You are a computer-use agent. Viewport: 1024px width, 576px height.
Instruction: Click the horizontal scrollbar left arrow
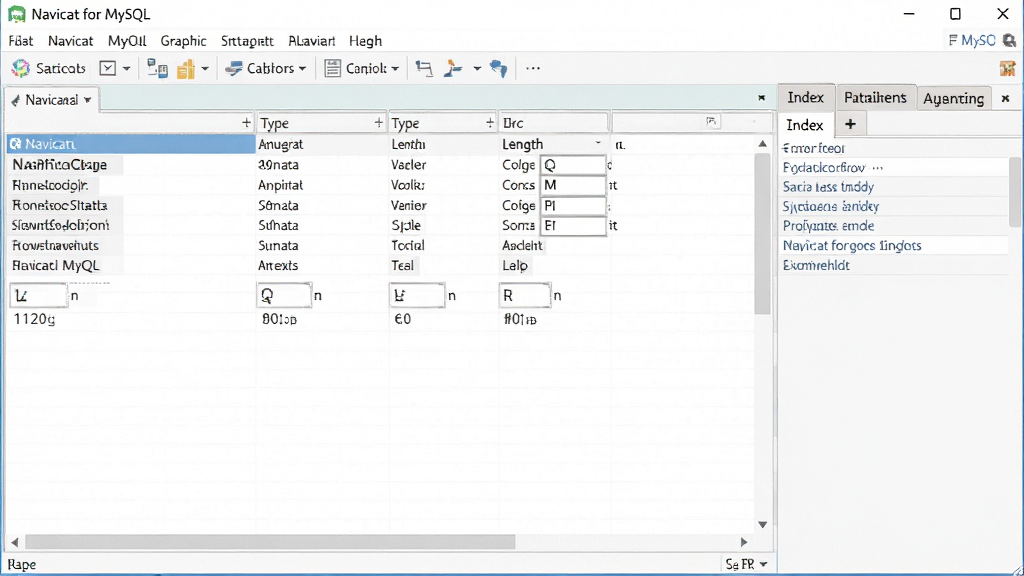[x=14, y=542]
